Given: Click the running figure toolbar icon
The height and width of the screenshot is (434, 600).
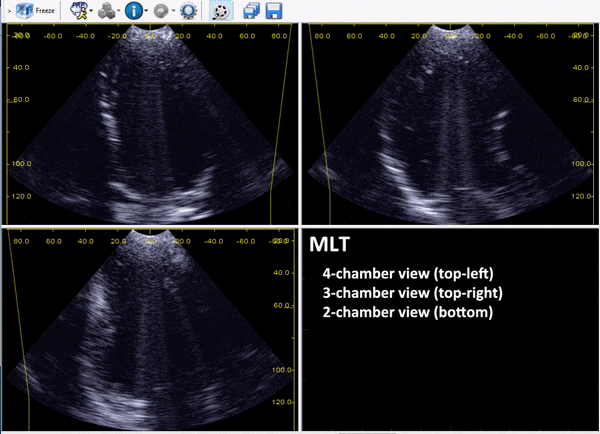Looking at the screenshot, I should point(76,12).
